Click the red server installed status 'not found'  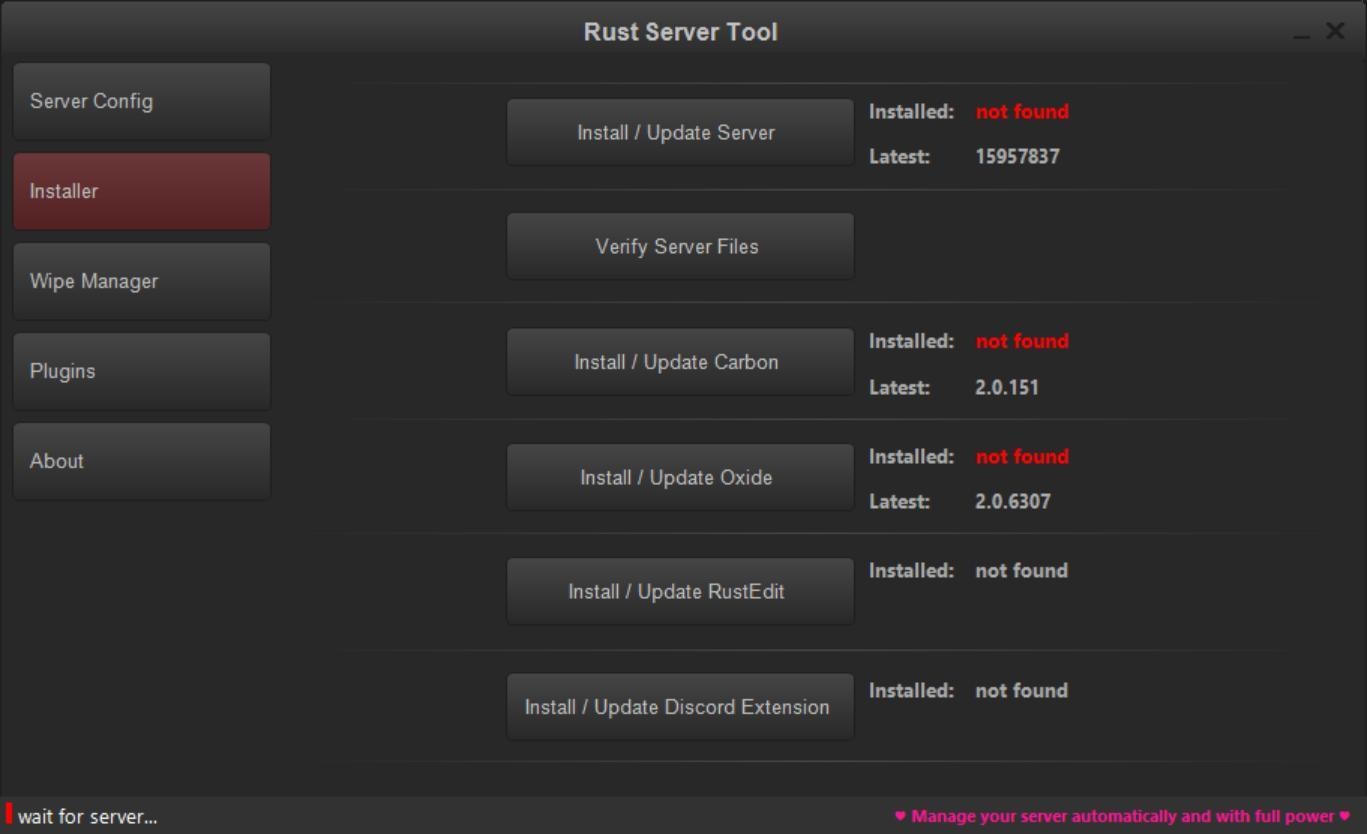point(1021,112)
